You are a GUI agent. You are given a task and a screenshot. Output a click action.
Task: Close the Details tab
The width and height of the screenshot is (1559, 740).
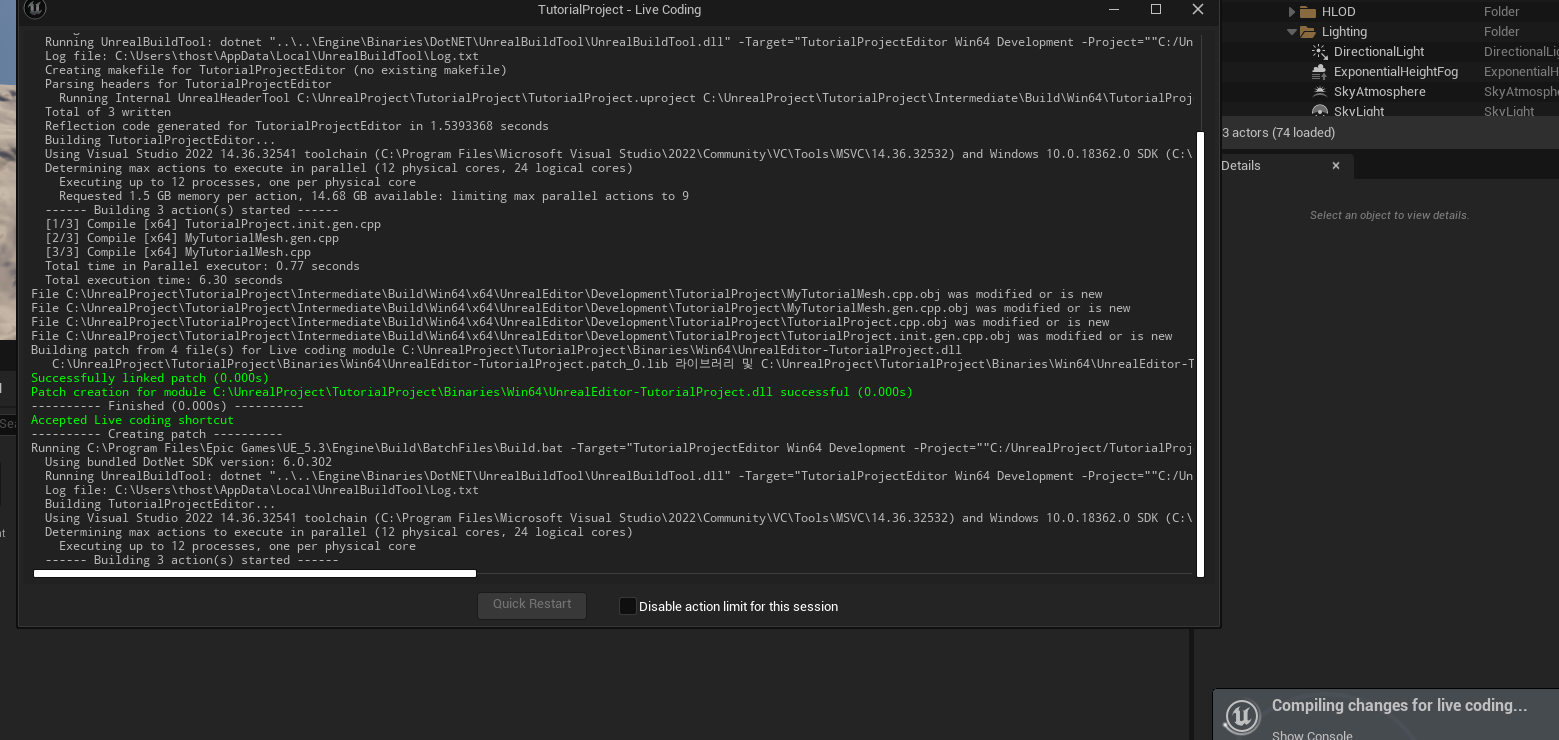click(x=1335, y=166)
